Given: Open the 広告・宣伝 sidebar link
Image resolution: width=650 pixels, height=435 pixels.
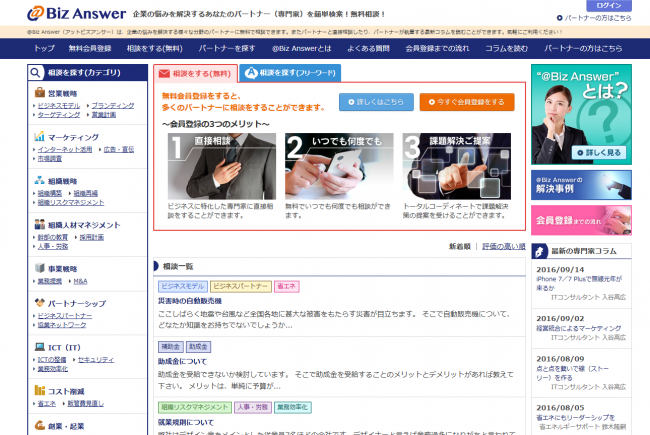Looking at the screenshot, I should [119, 149].
